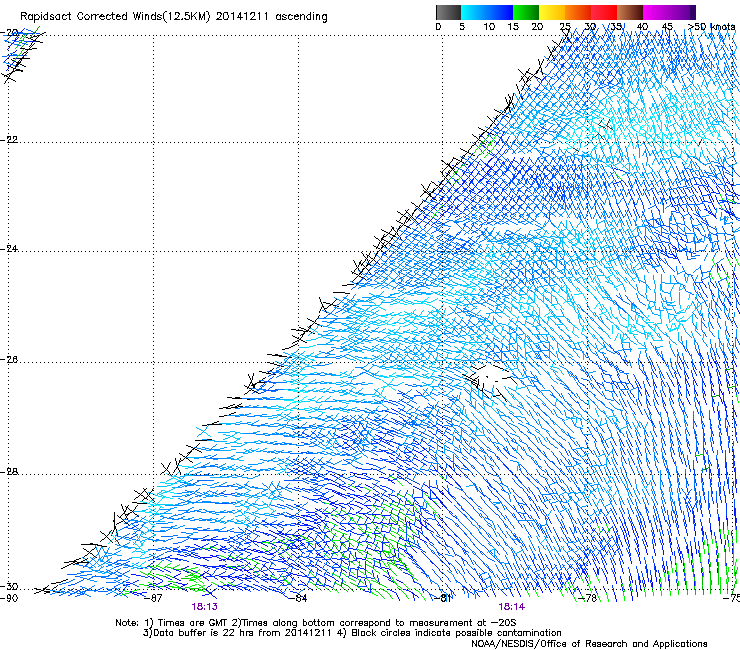Click the '-81' longitude axis label

(443, 598)
